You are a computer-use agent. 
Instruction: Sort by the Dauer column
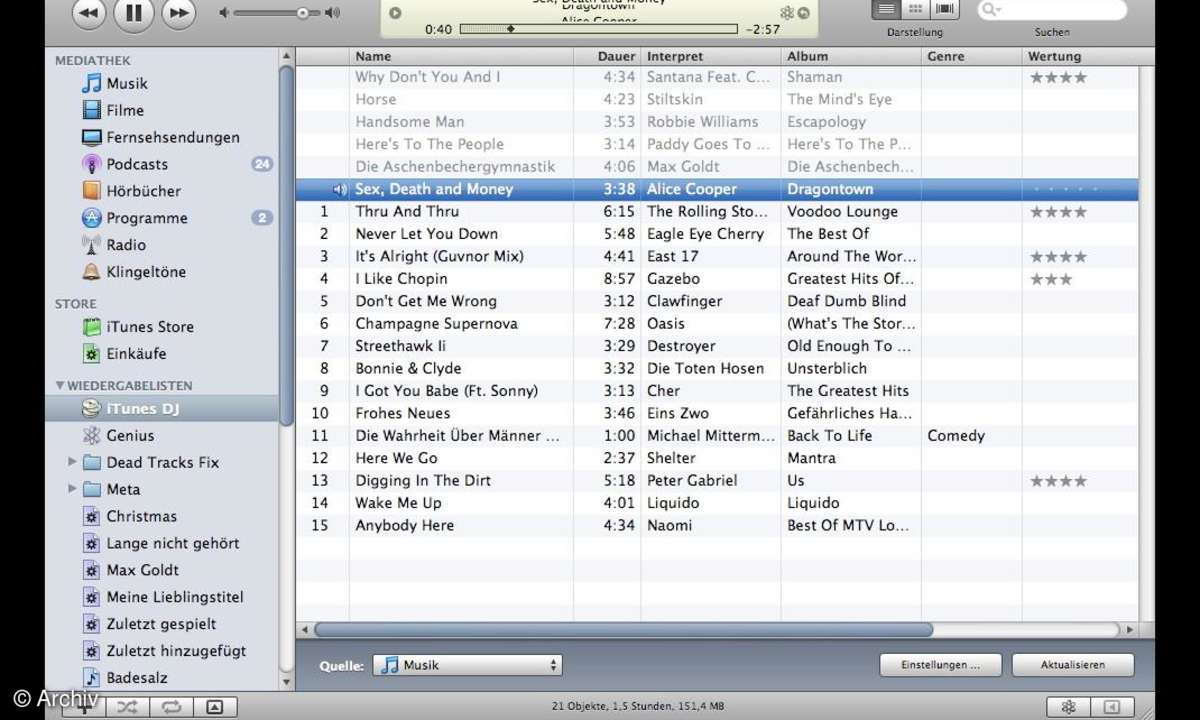(607, 56)
